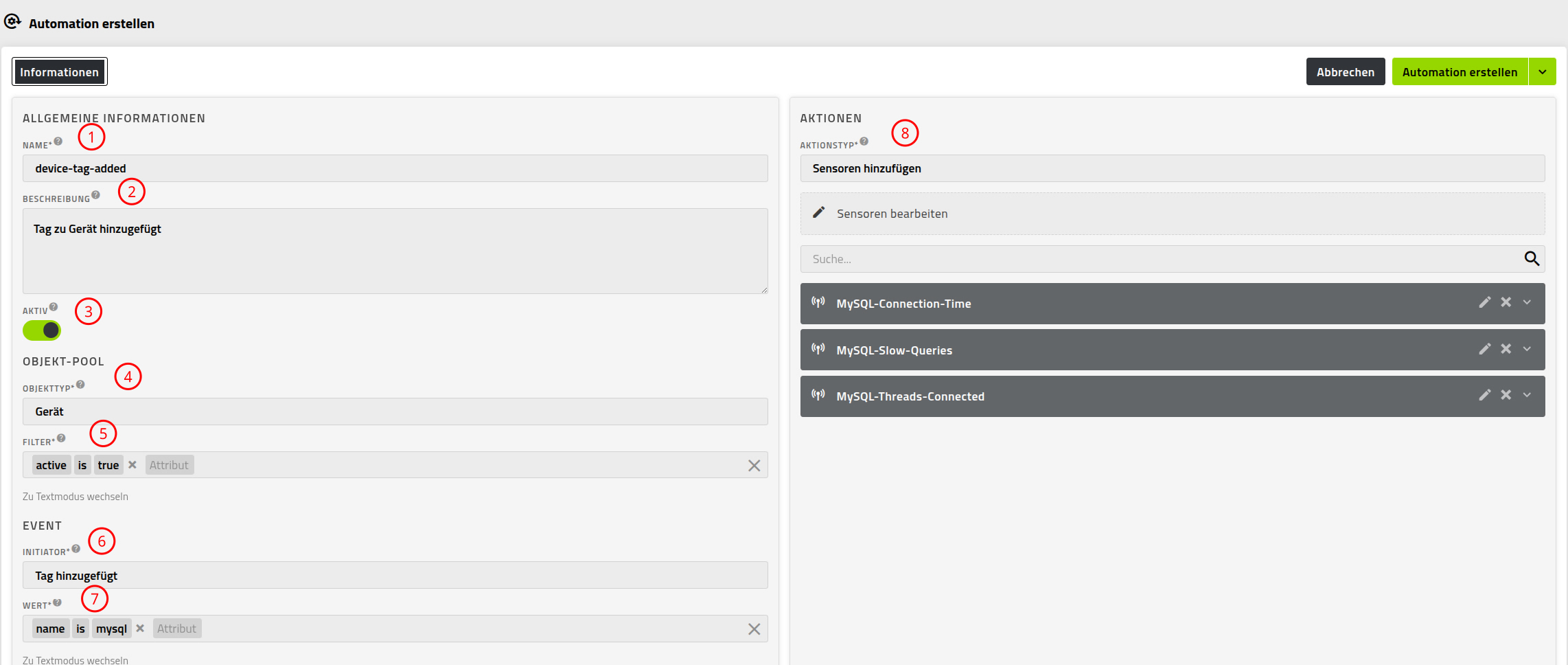
Task: Remove the MySQL-Slow-Queries sensor
Action: (x=1506, y=349)
